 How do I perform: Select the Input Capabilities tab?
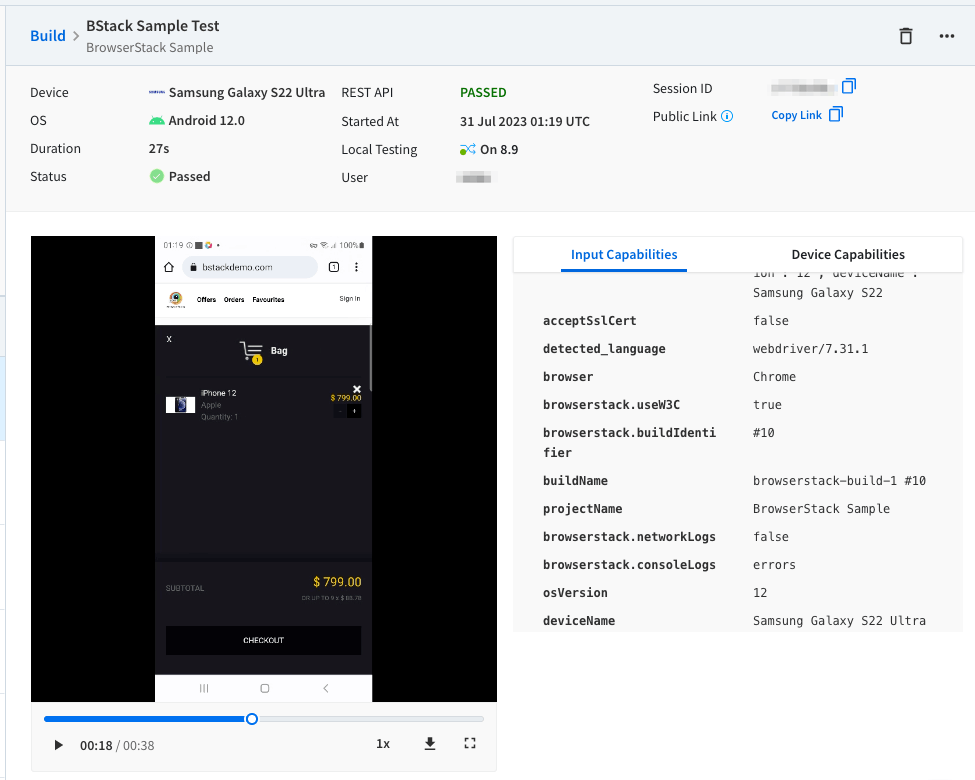(x=623, y=254)
